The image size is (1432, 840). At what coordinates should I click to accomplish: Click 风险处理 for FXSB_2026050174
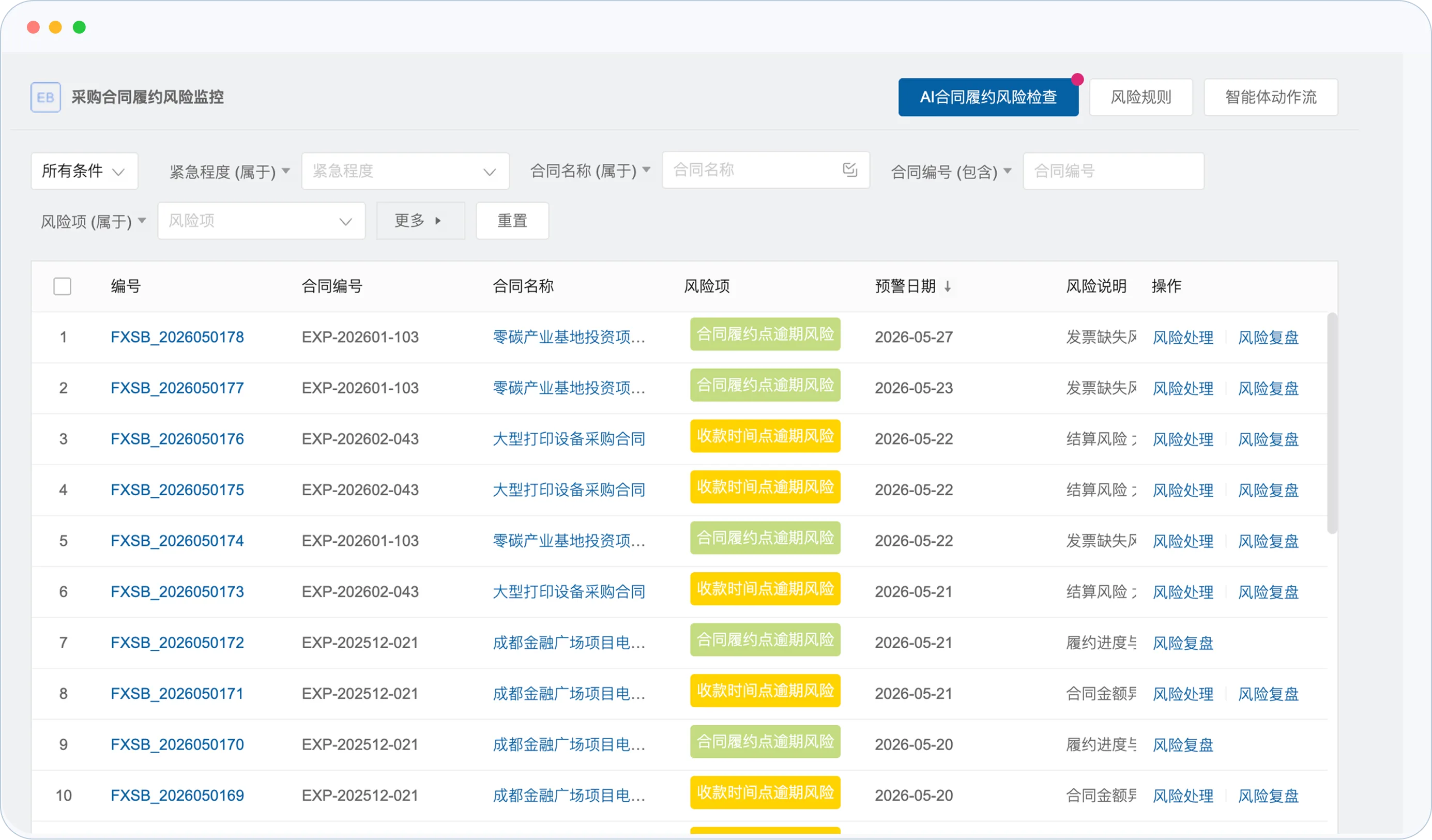tap(1183, 542)
